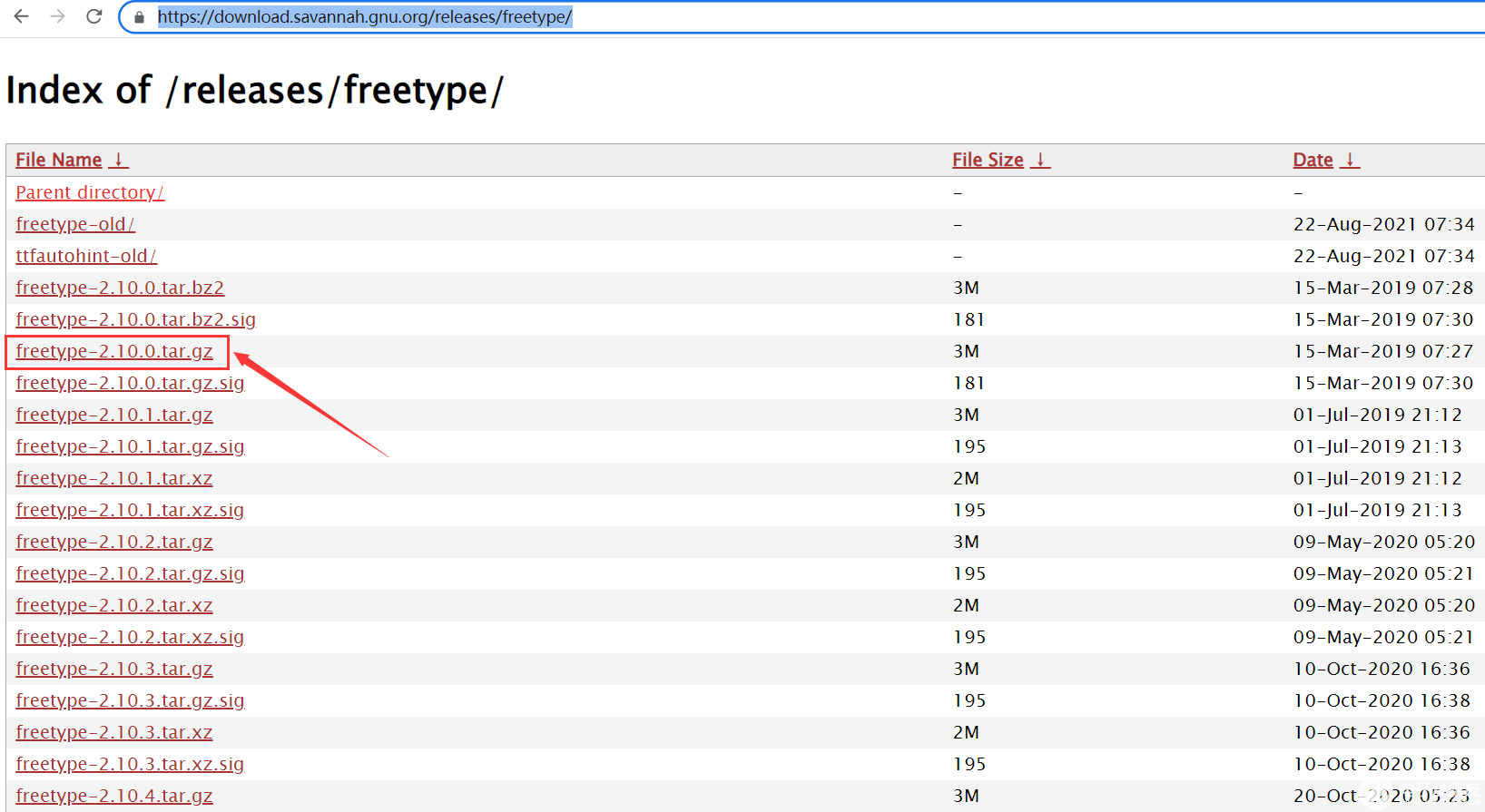The height and width of the screenshot is (812, 1485).
Task: Click the date 09-May-2020 05:20 for freetype-2.10.2.tar.xz
Action: point(1384,605)
